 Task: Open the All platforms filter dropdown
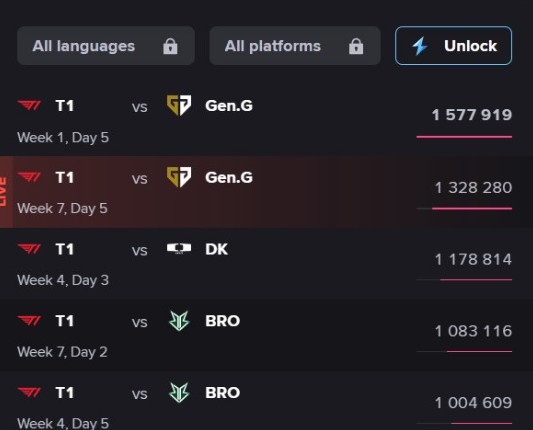(295, 46)
